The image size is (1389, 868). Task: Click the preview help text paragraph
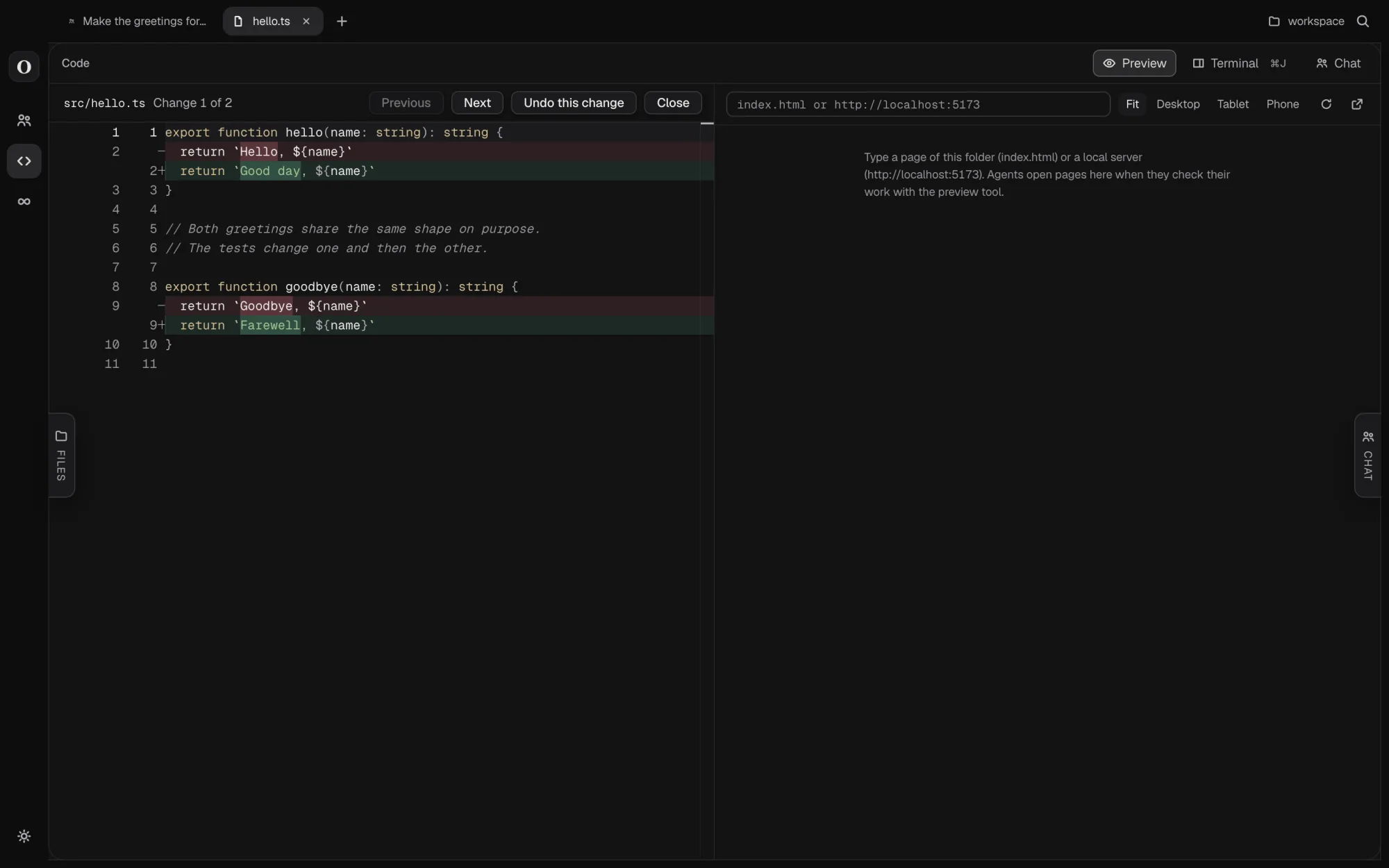point(1047,174)
